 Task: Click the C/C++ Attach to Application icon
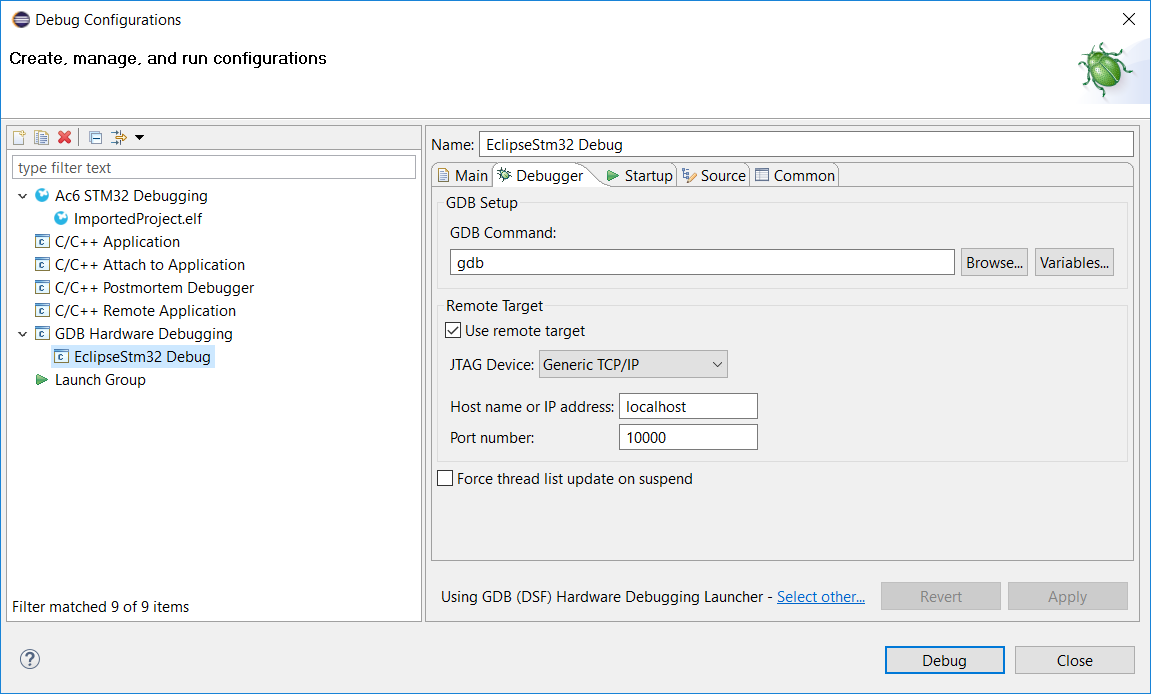pyautogui.click(x=43, y=264)
